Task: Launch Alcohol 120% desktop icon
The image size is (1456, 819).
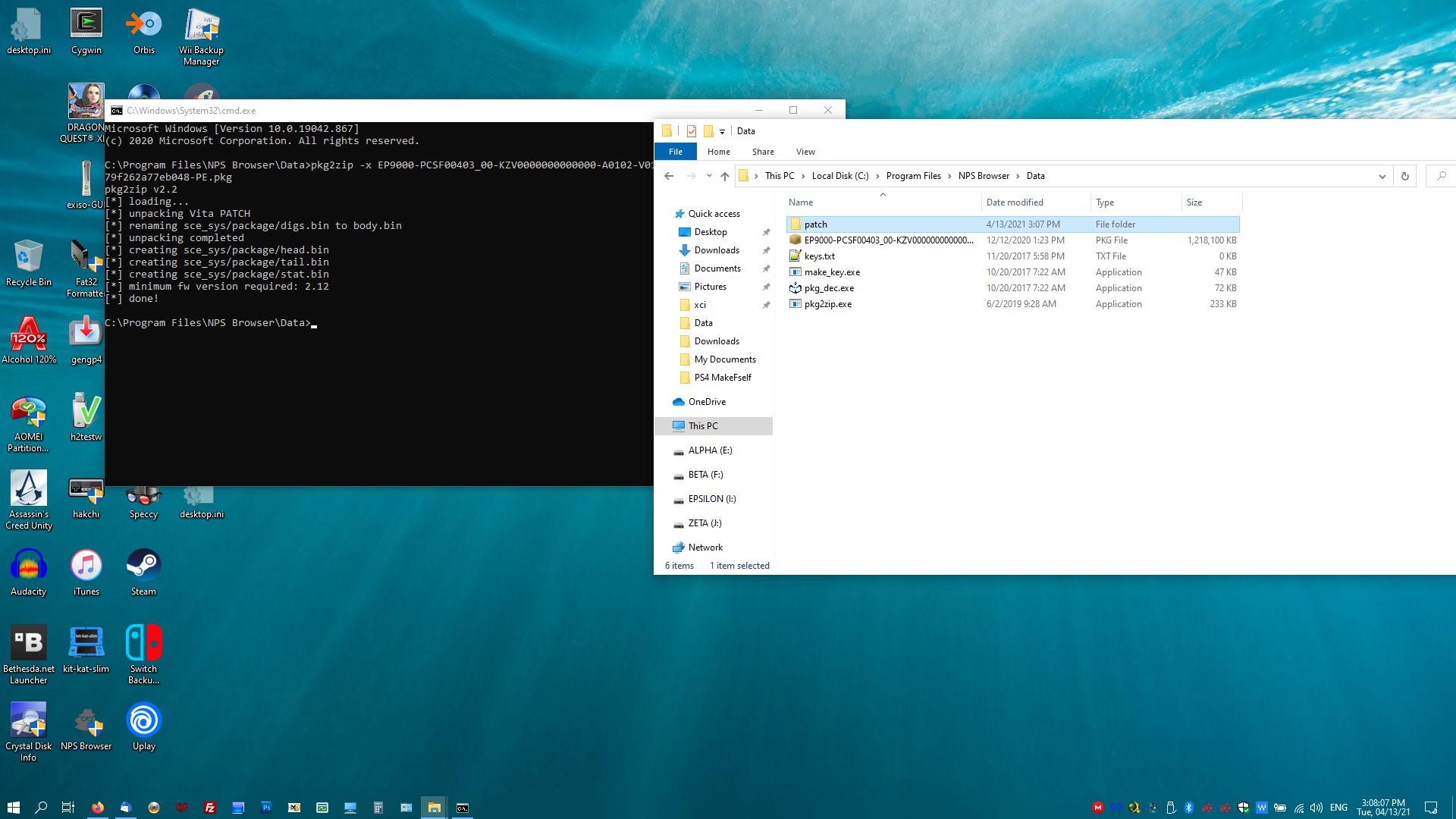Action: (x=29, y=340)
